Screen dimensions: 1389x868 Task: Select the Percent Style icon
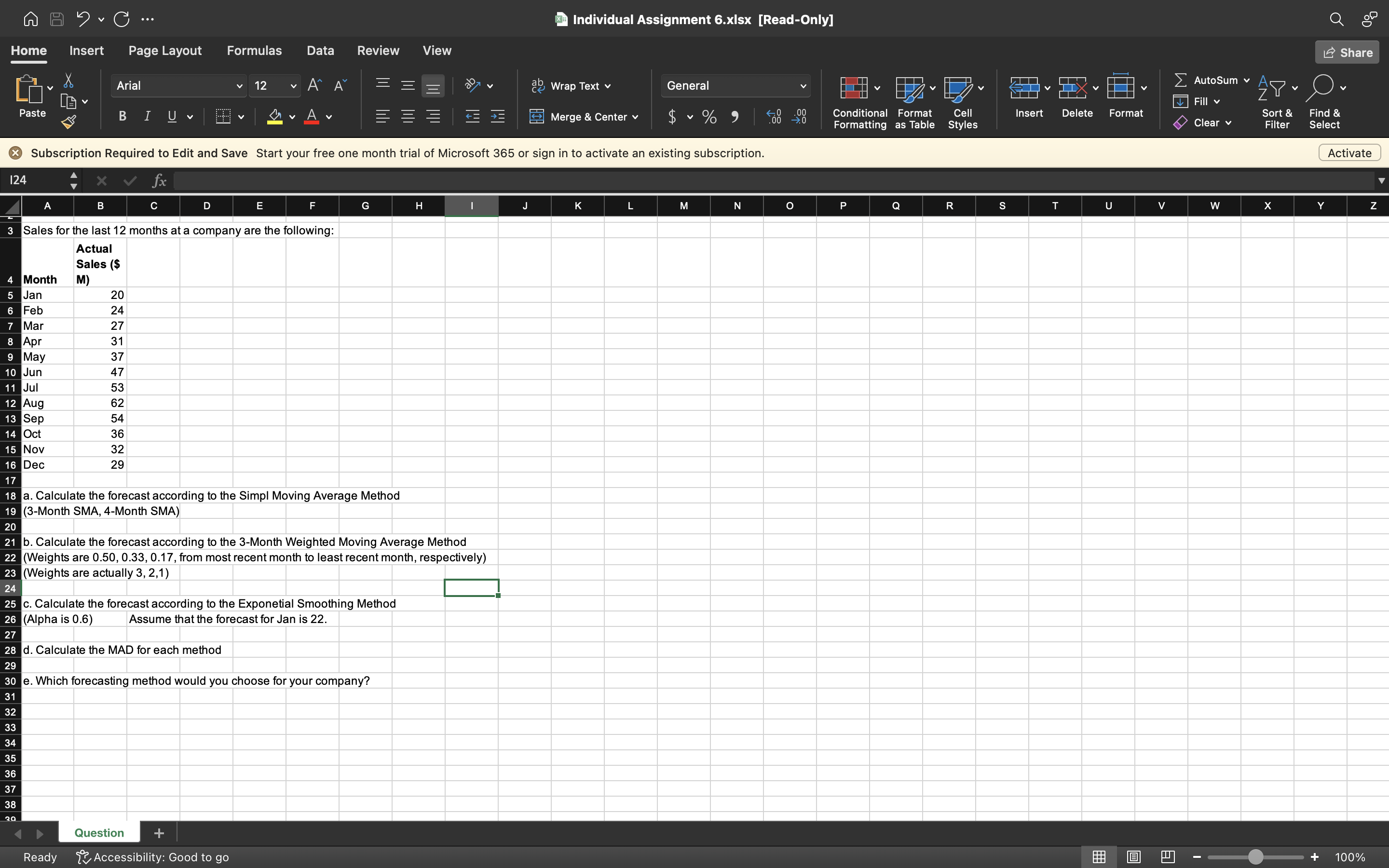point(709,117)
